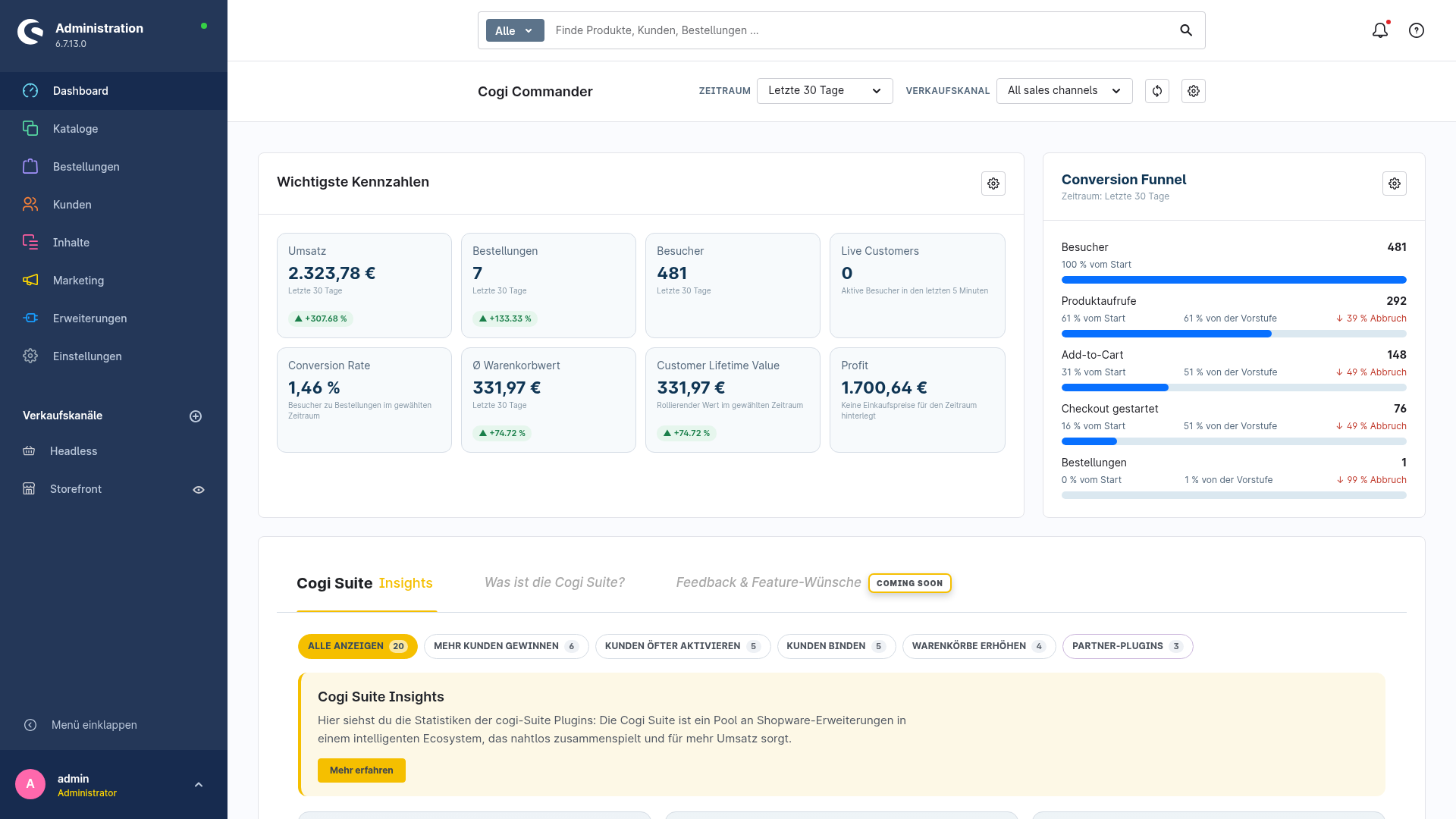This screenshot has width=1456, height=819.
Task: Click the Shopware logo icon
Action: coord(30,32)
